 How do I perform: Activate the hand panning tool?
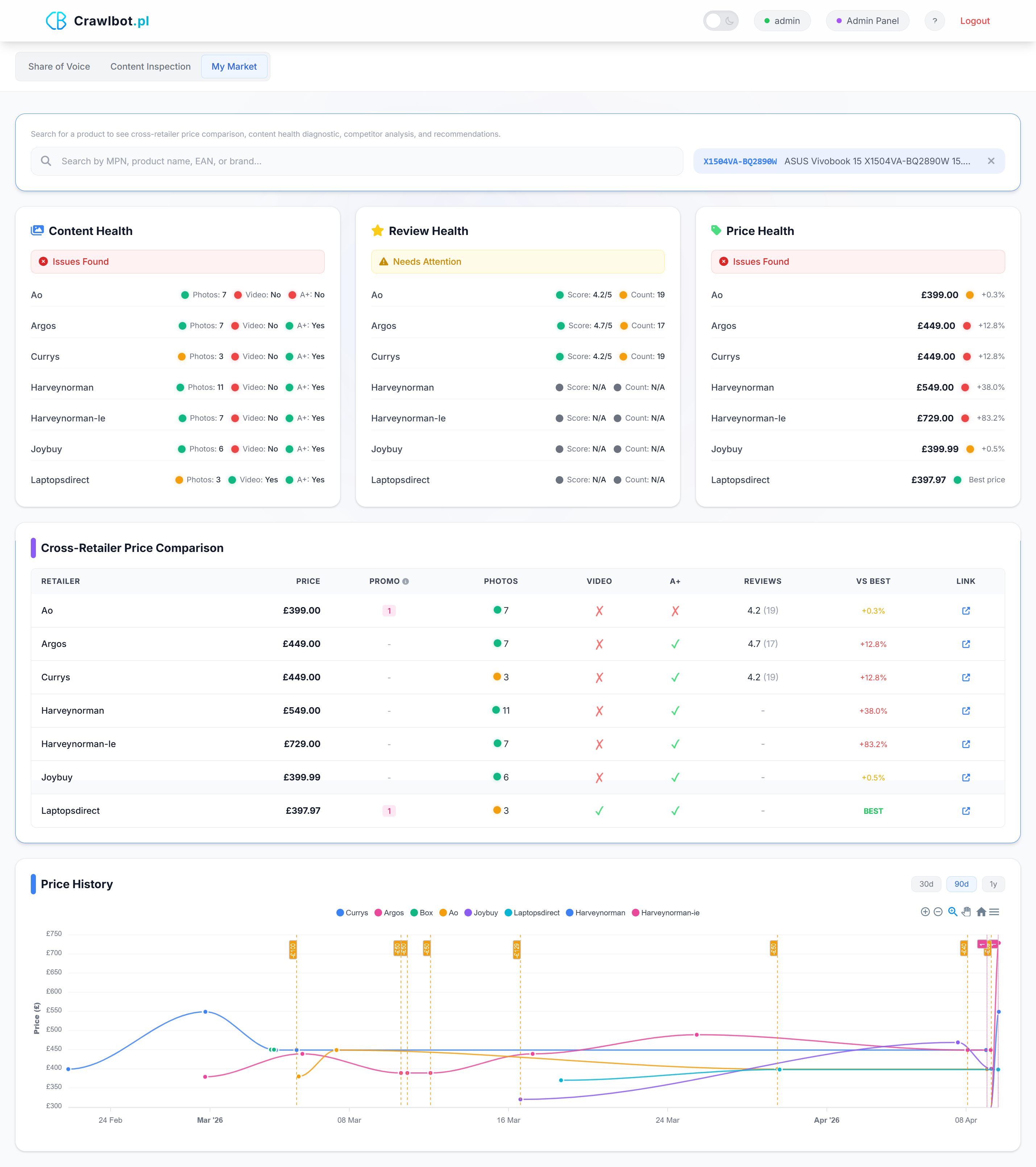tap(966, 912)
